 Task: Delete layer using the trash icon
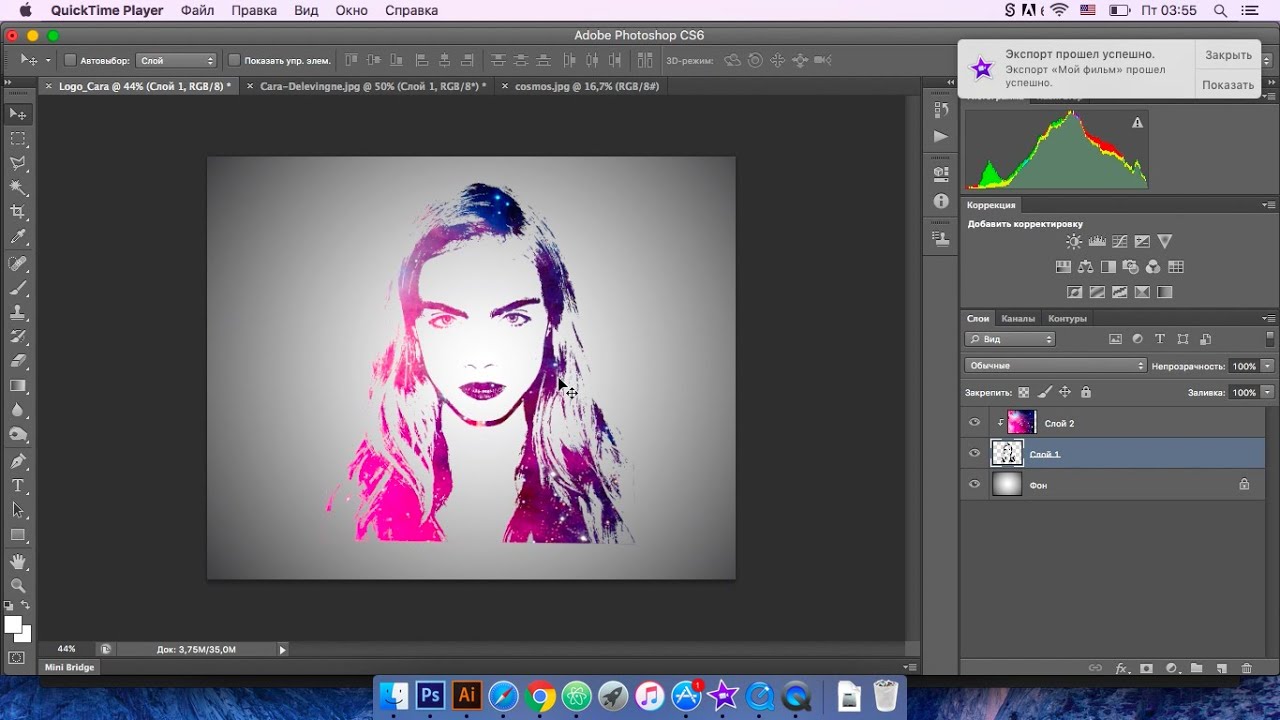pyautogui.click(x=1246, y=668)
